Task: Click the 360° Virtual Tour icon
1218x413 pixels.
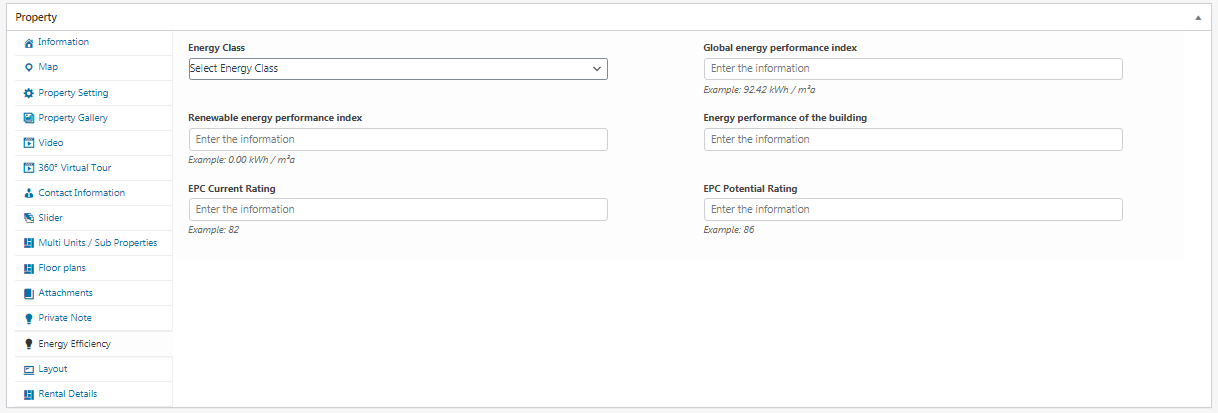Action: pyautogui.click(x=29, y=168)
